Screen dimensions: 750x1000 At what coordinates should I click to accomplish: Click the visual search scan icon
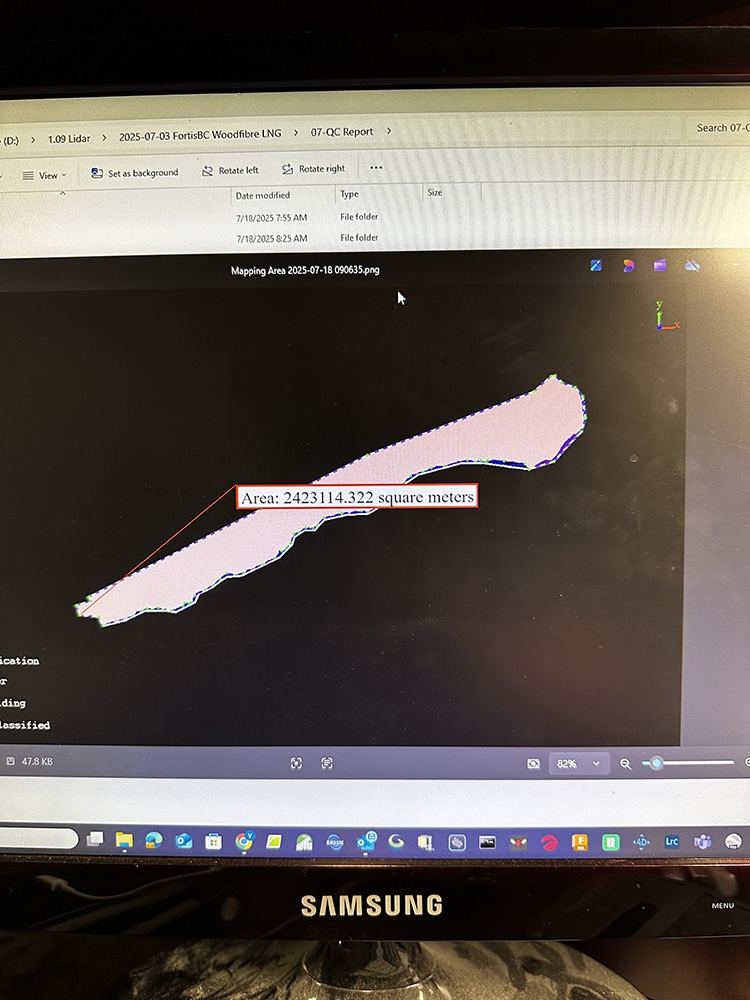tap(296, 763)
